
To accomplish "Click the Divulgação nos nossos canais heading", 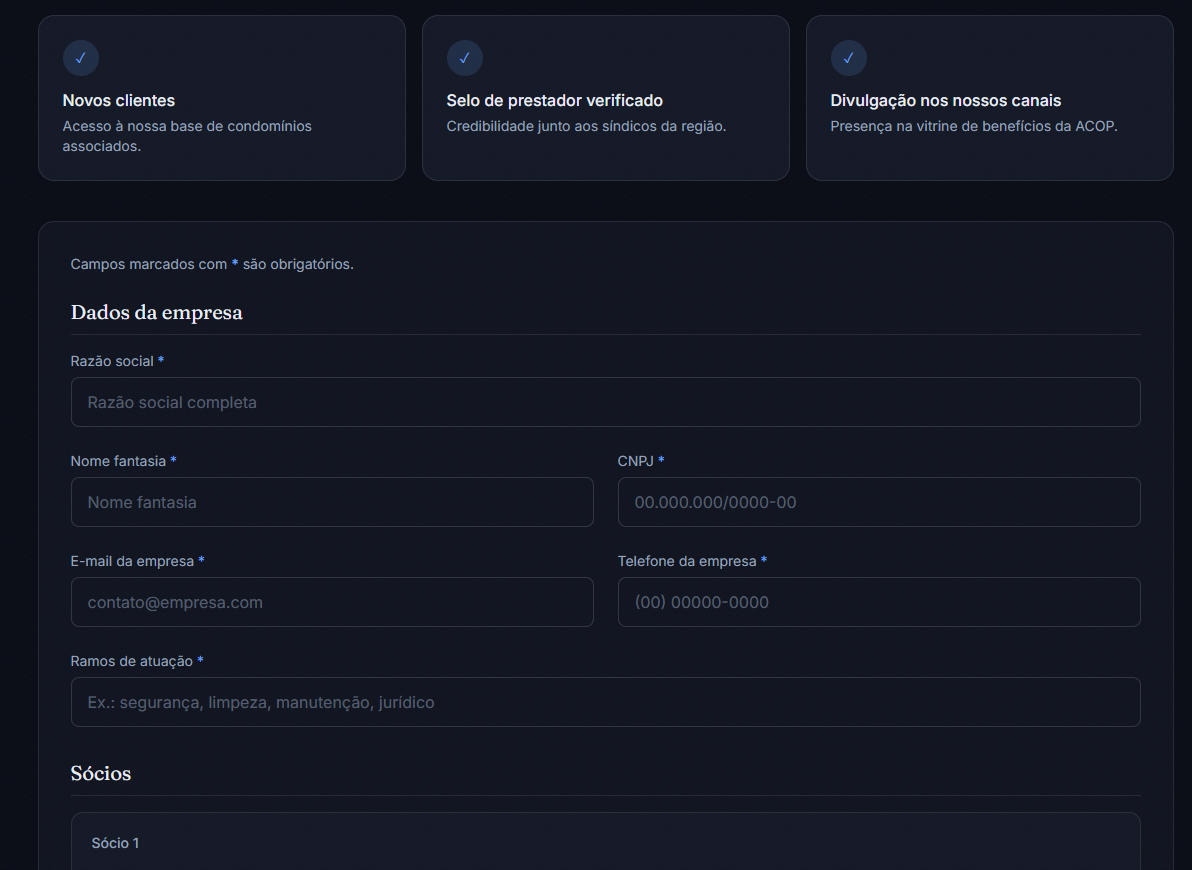I will (945, 100).
